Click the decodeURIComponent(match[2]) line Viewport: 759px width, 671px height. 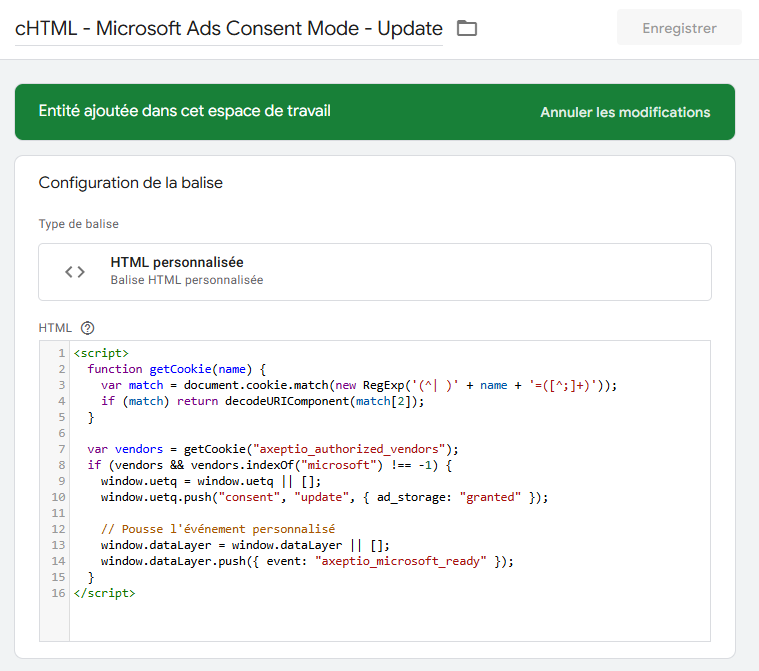point(262,401)
